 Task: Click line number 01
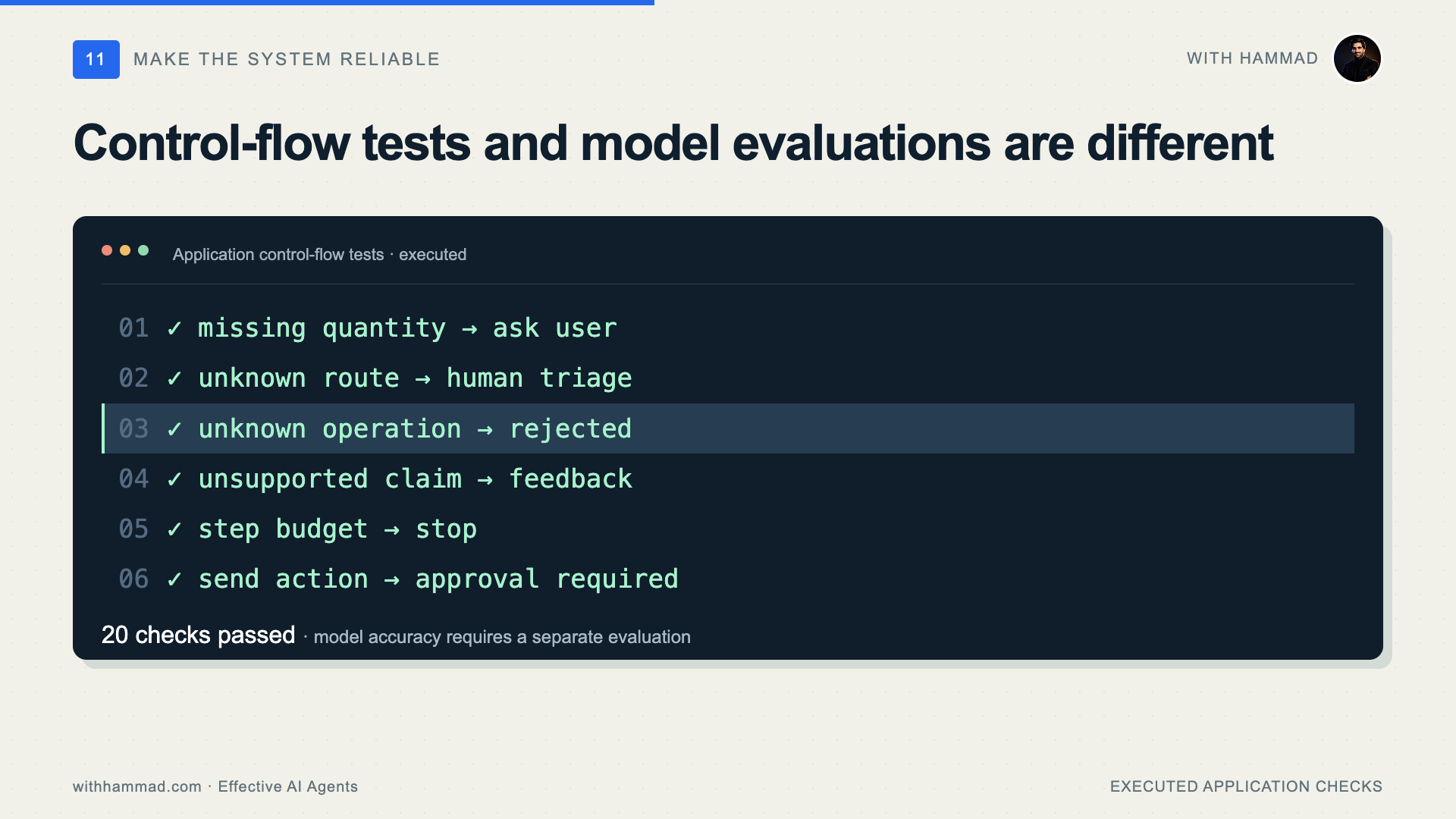(133, 328)
